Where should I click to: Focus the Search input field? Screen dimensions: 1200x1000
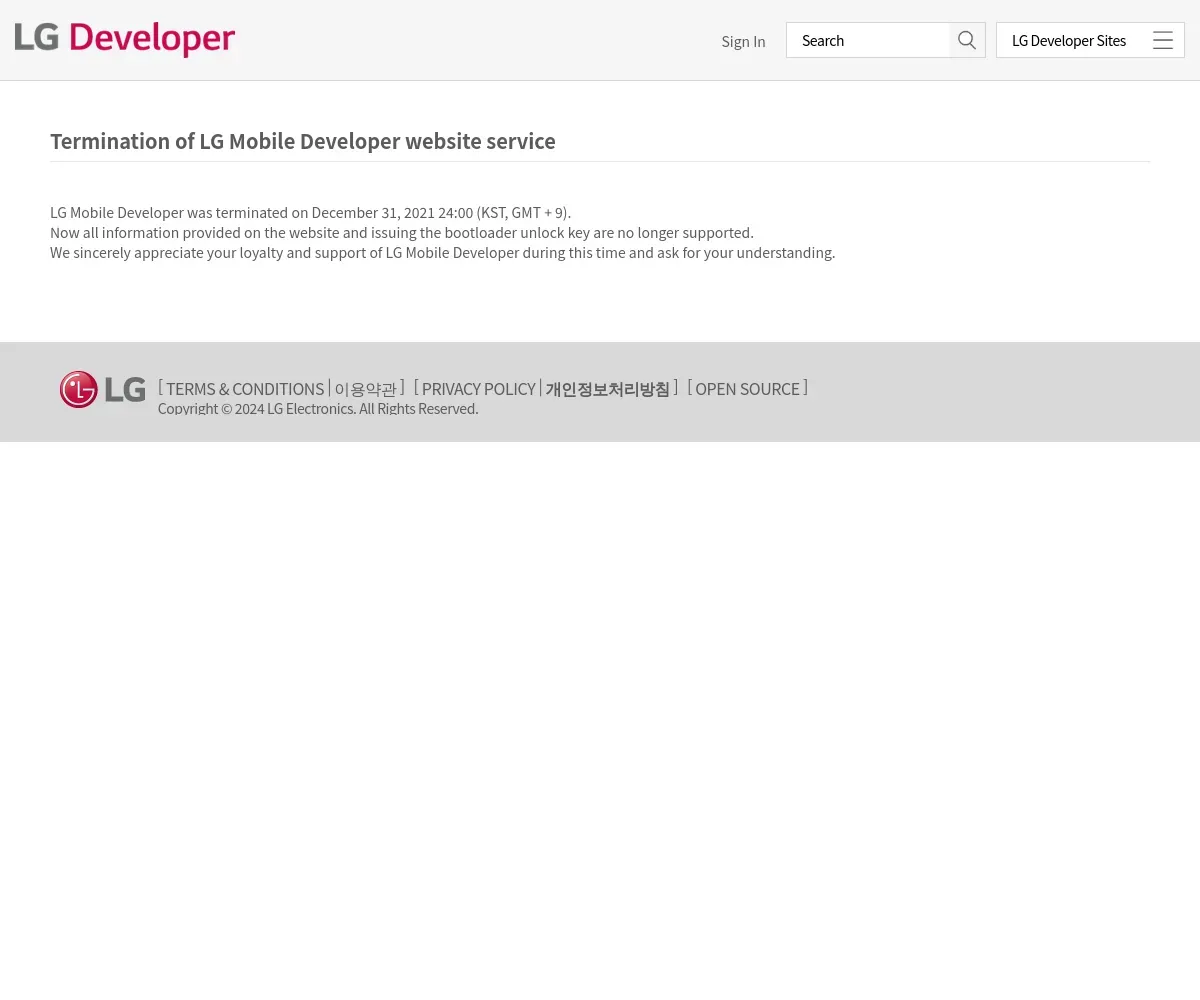coord(868,40)
